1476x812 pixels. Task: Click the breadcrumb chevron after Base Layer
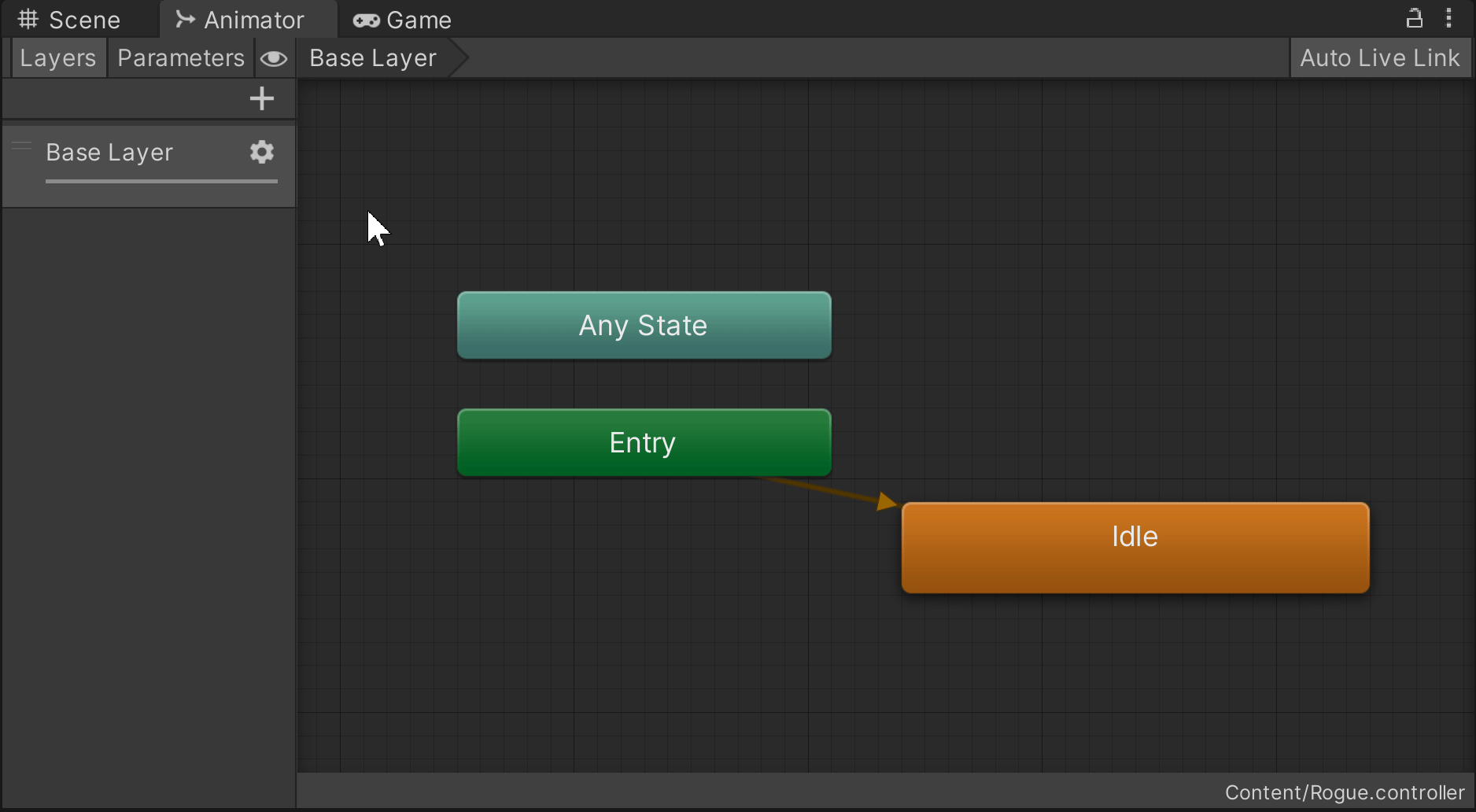coord(459,57)
